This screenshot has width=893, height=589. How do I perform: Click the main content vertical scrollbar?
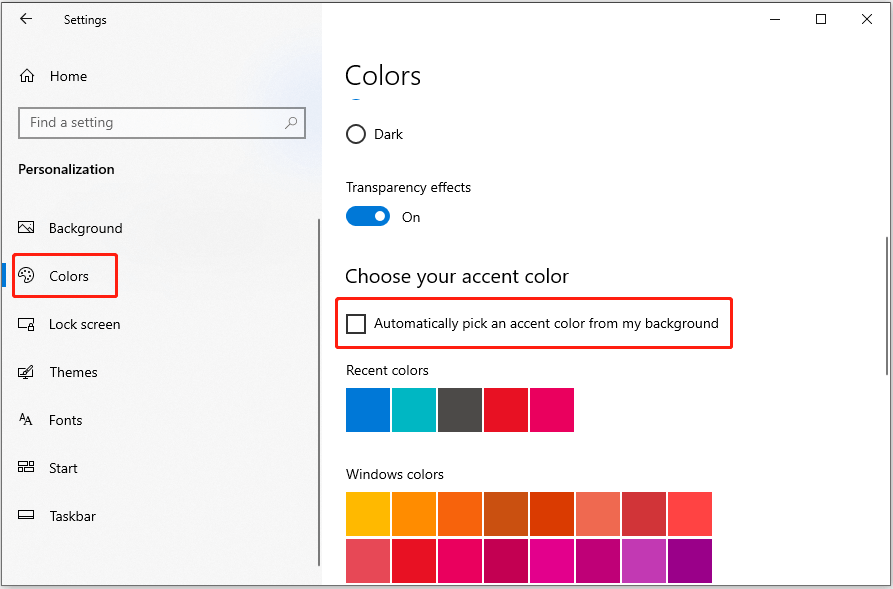(x=886, y=305)
